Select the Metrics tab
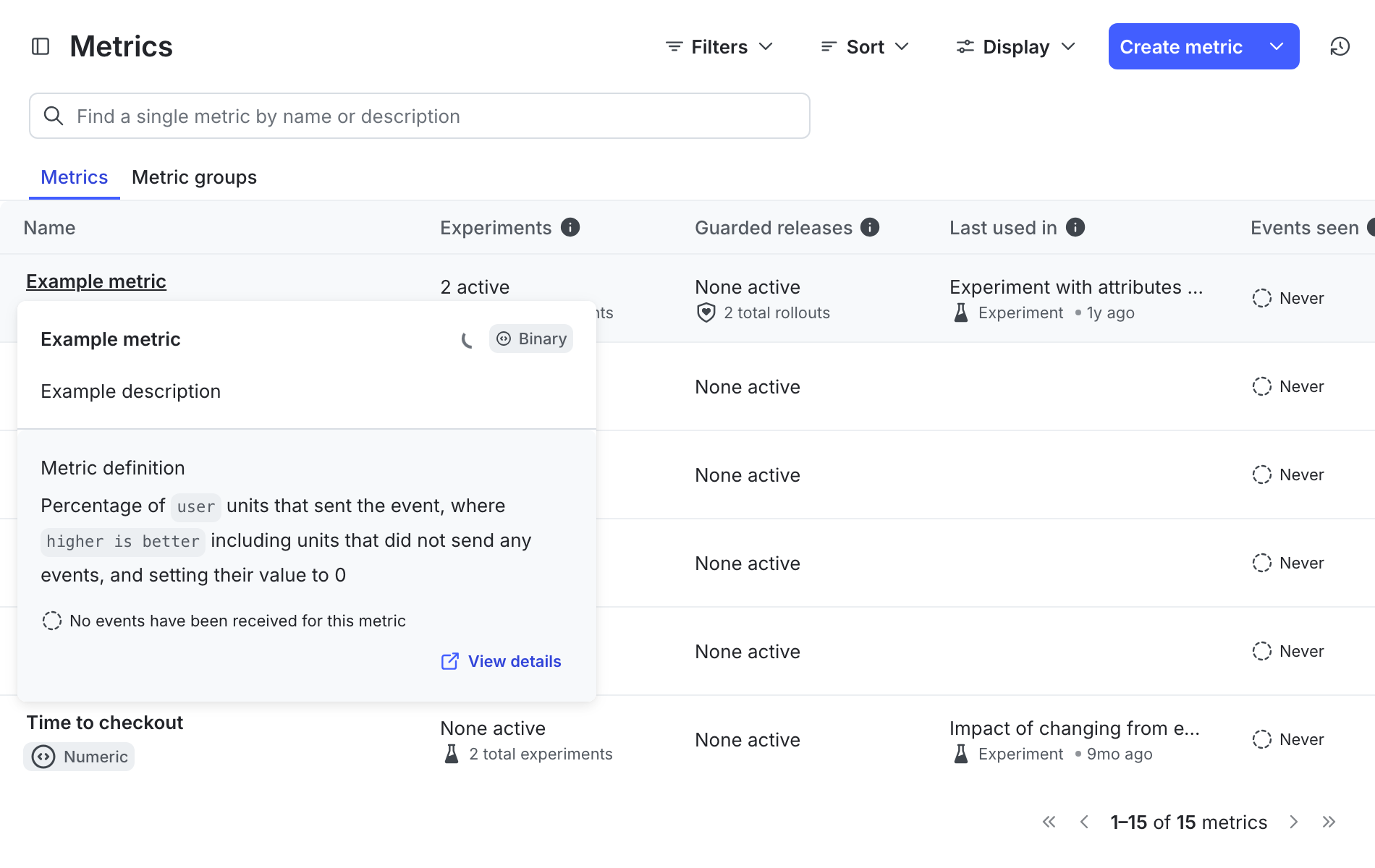1375x868 pixels. click(x=74, y=177)
